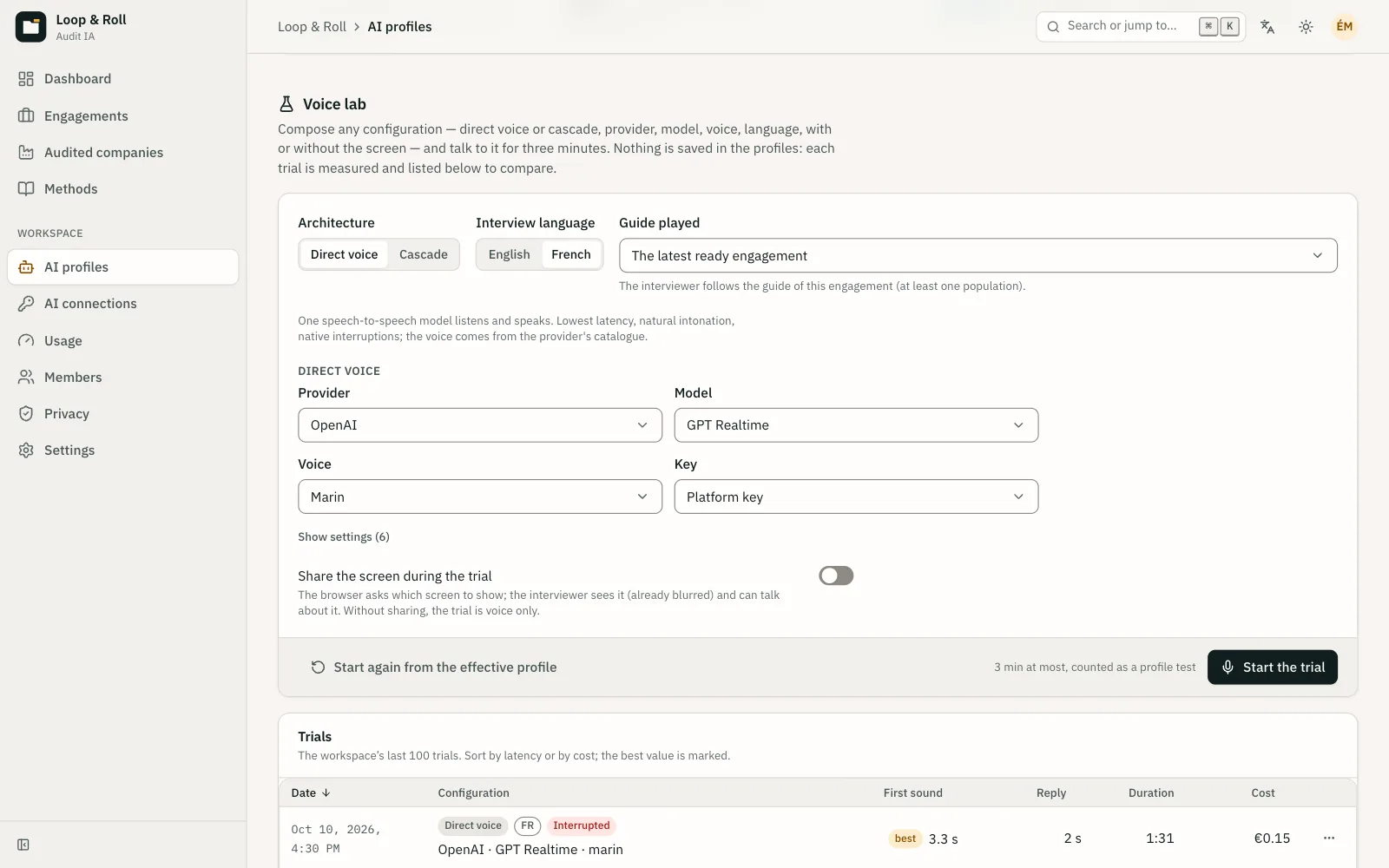Click the Dashboard grid icon
The image size is (1389, 868).
point(26,79)
